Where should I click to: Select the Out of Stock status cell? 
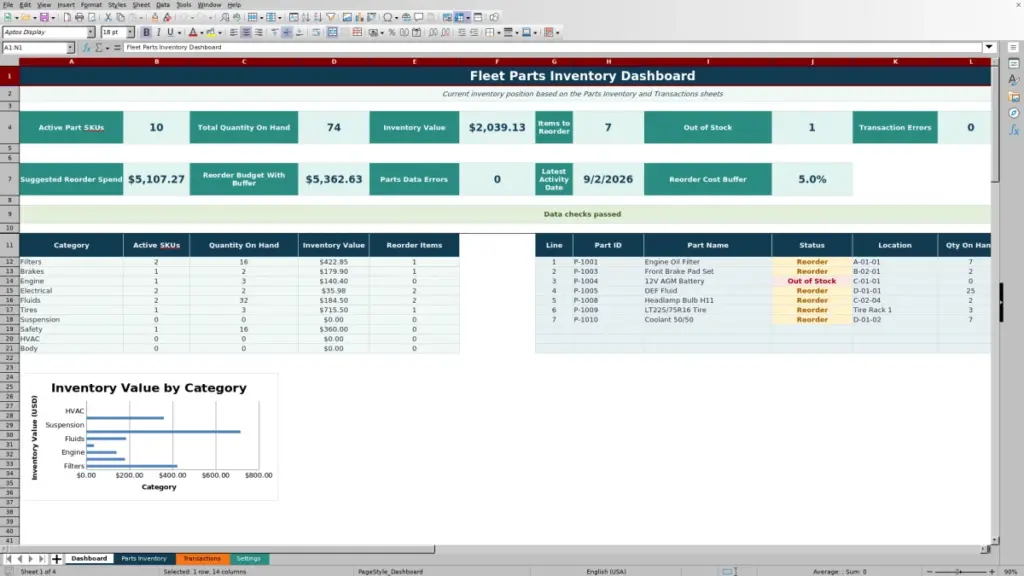point(812,281)
